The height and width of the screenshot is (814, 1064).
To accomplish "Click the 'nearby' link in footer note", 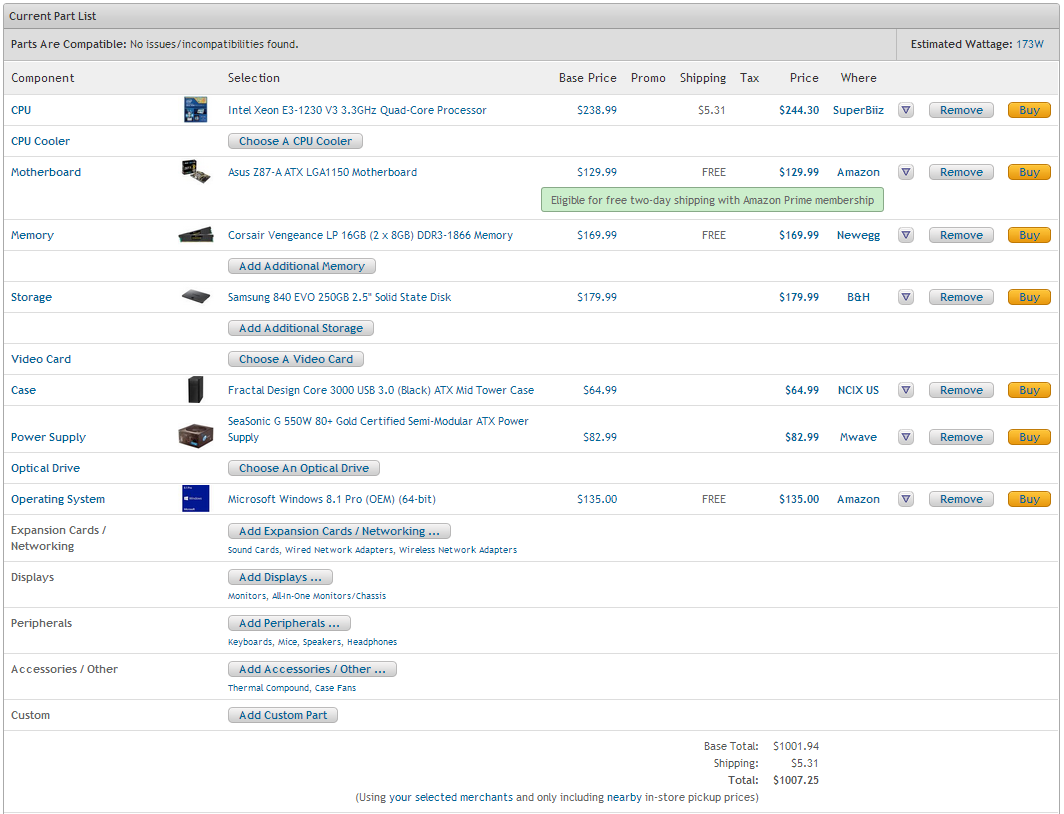I will (x=624, y=797).
